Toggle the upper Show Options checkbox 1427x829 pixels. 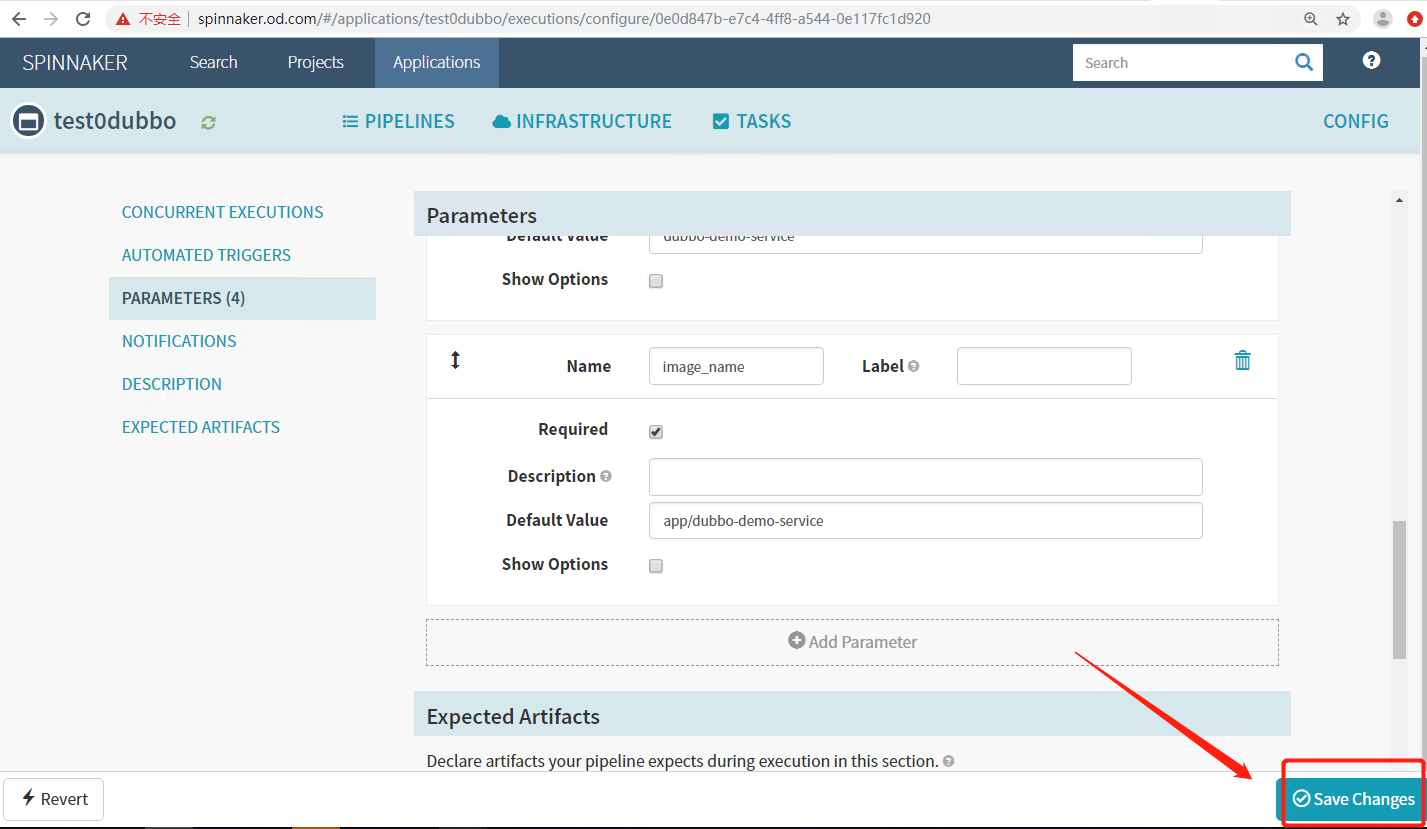[x=656, y=281]
